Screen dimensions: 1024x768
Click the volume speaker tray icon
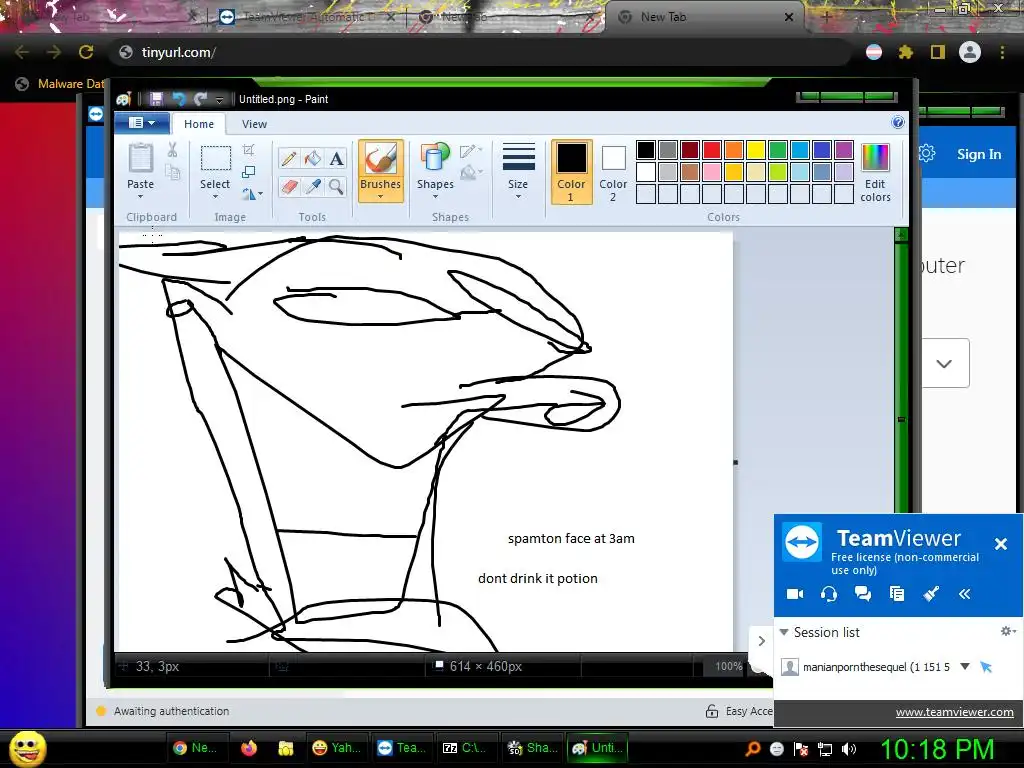click(x=848, y=749)
